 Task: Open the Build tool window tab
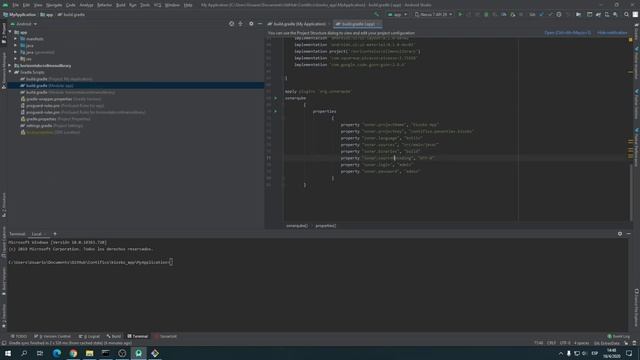click(114, 336)
